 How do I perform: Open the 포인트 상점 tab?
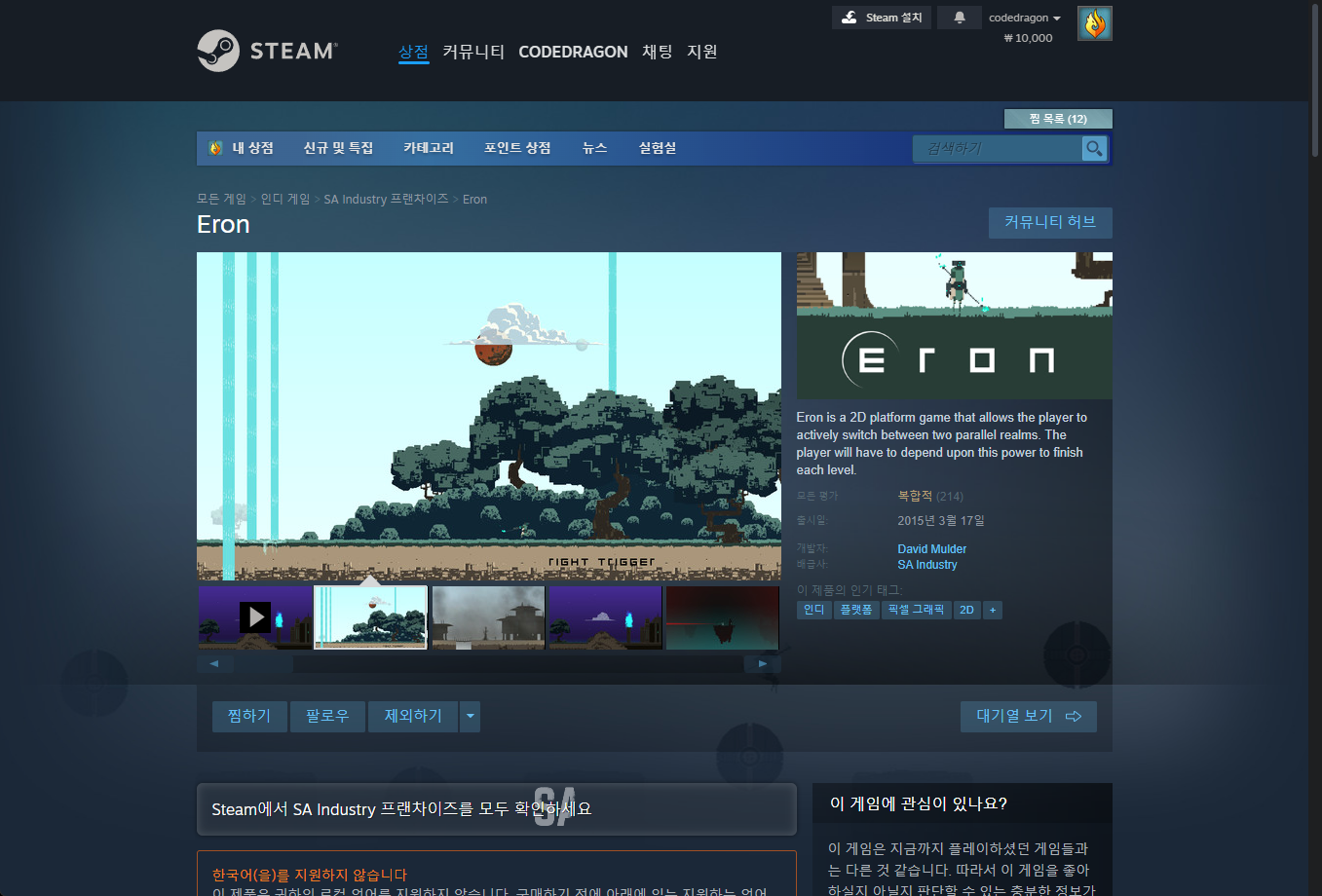click(517, 148)
